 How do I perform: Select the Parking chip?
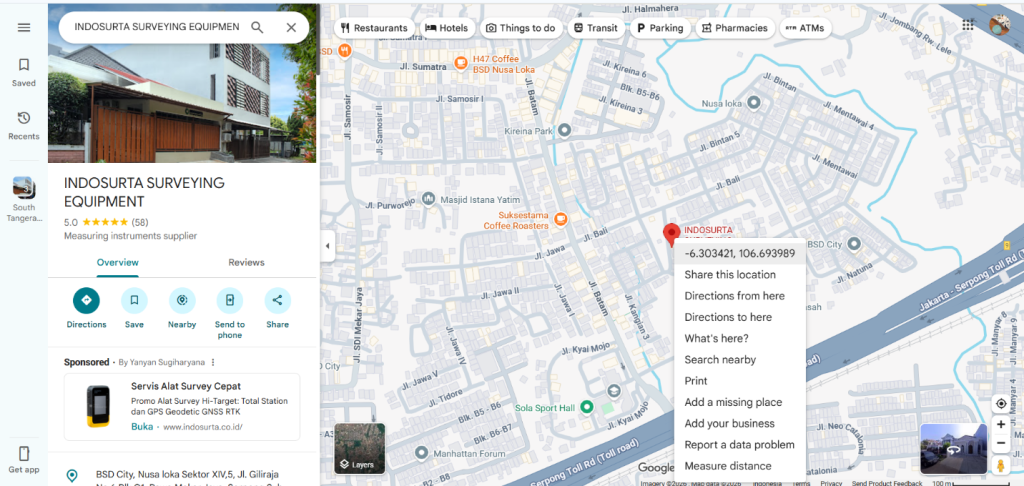(660, 28)
